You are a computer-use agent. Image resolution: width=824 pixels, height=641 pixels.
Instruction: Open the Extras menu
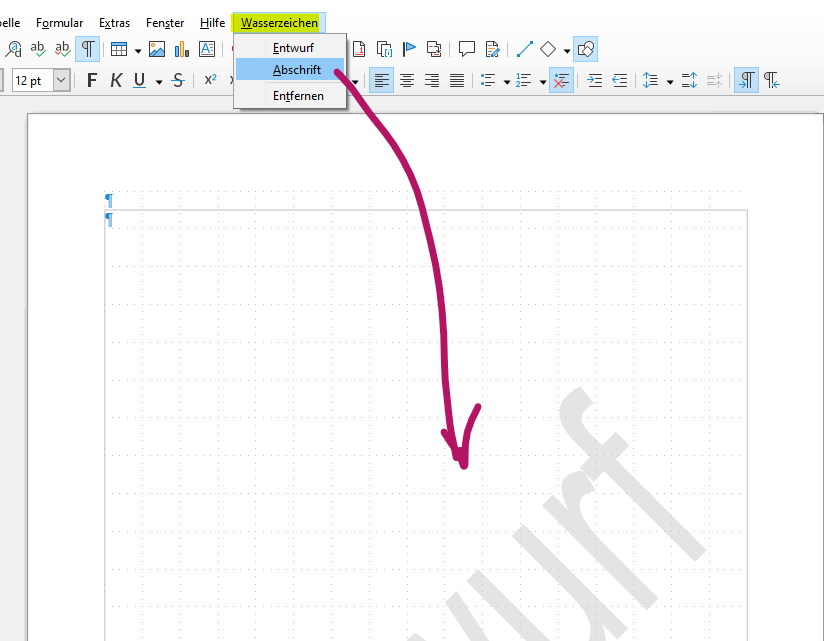tap(114, 23)
